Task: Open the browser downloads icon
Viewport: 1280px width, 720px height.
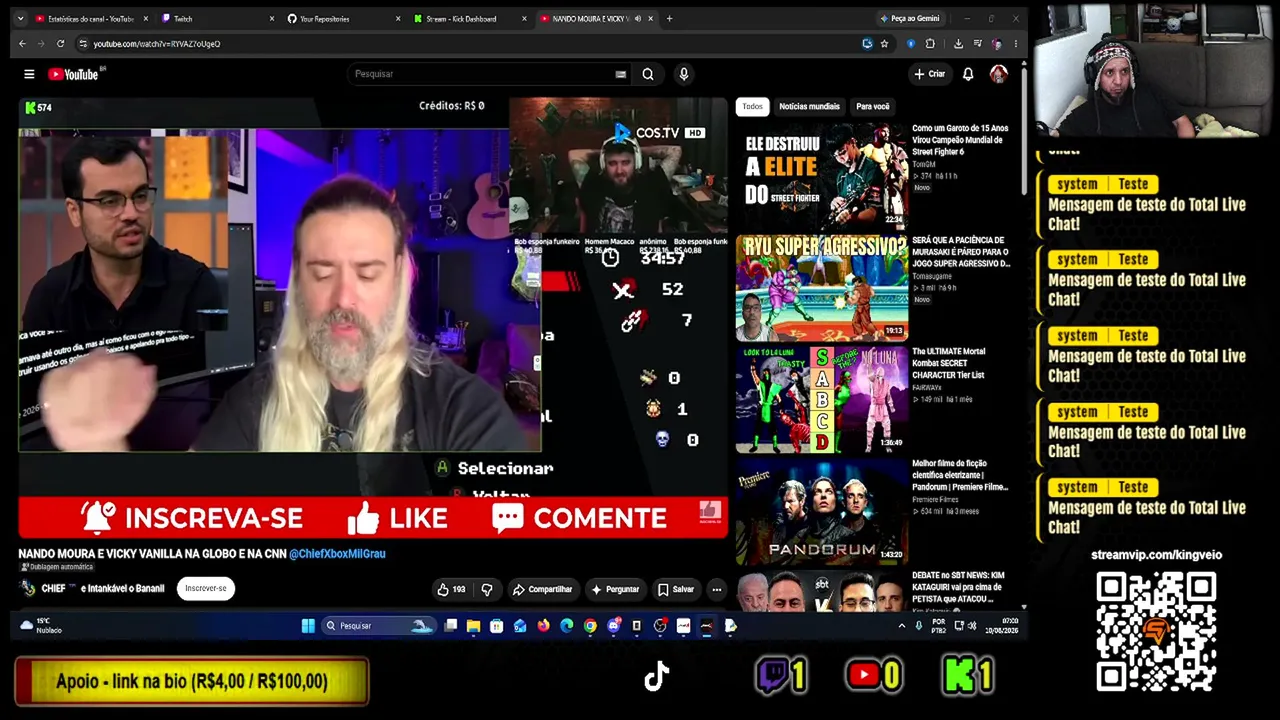Action: (958, 44)
